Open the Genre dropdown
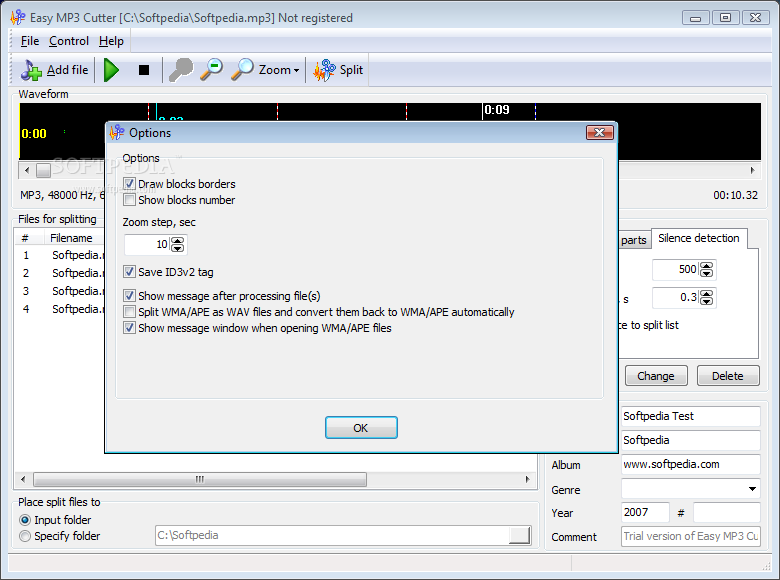The width and height of the screenshot is (780, 580). [752, 489]
